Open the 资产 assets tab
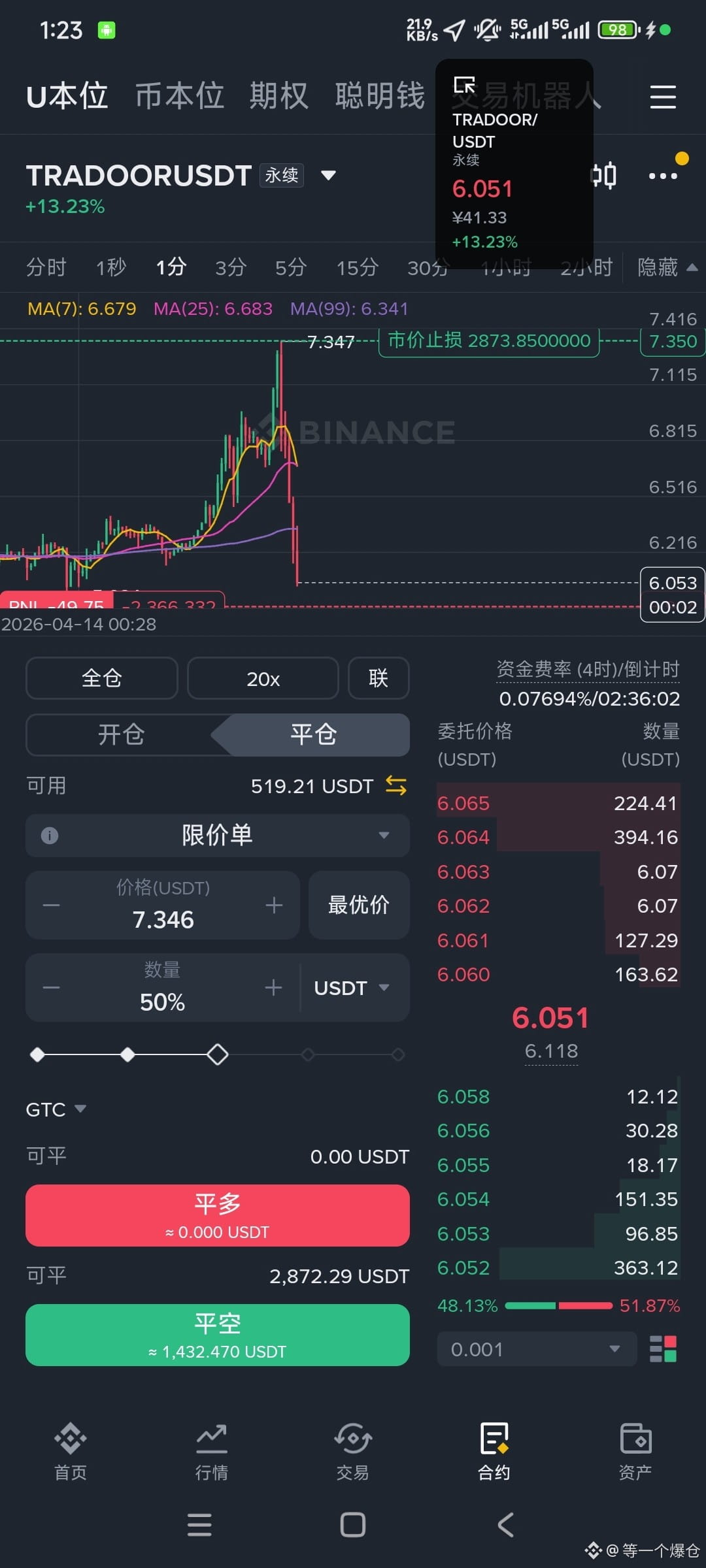Viewport: 706px width, 1568px height. (635, 1452)
